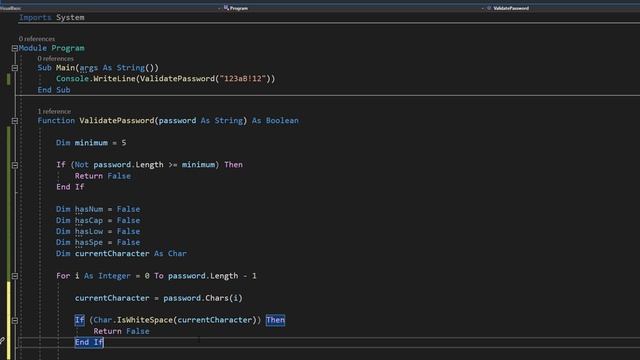Collapse the Module Program block
The width and height of the screenshot is (640, 360).
(x=15, y=48)
